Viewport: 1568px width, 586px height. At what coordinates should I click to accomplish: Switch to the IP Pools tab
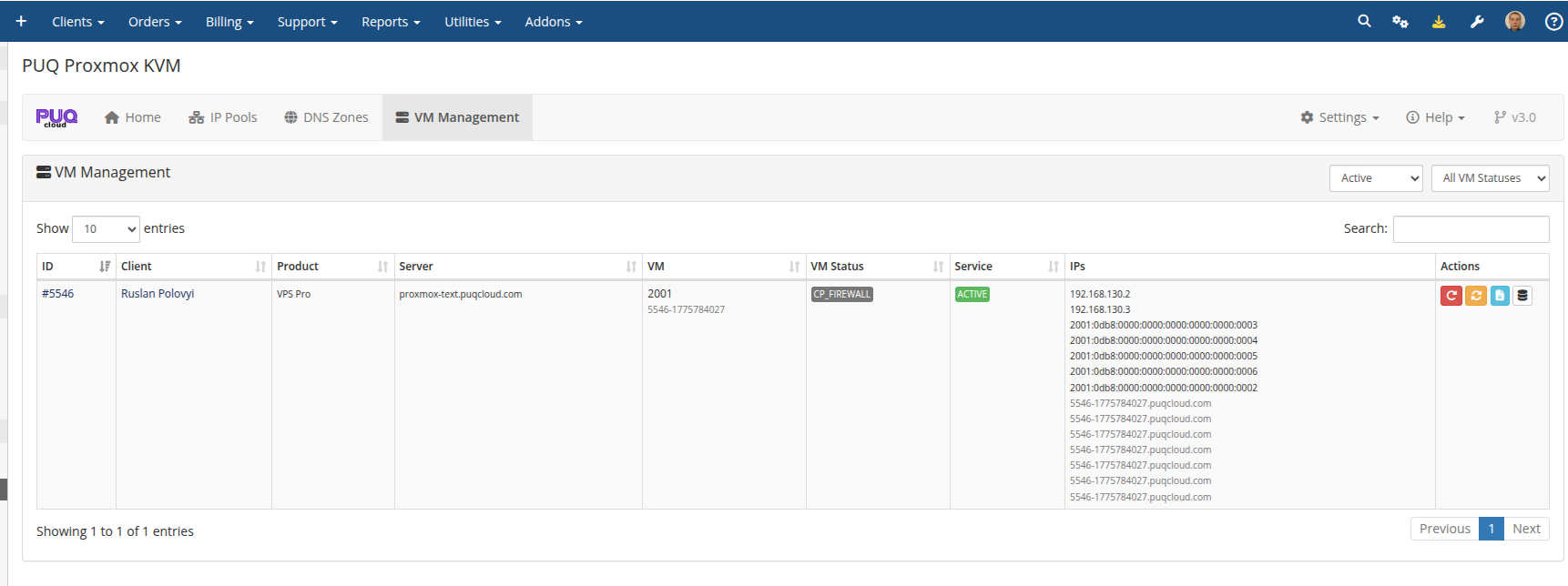point(223,117)
